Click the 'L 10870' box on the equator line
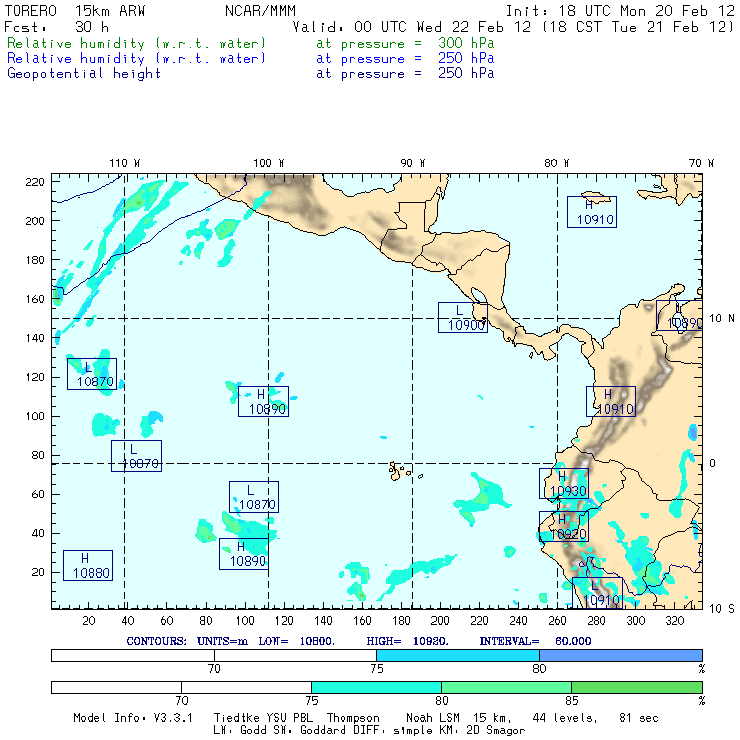The image size is (740, 740). tap(136, 456)
